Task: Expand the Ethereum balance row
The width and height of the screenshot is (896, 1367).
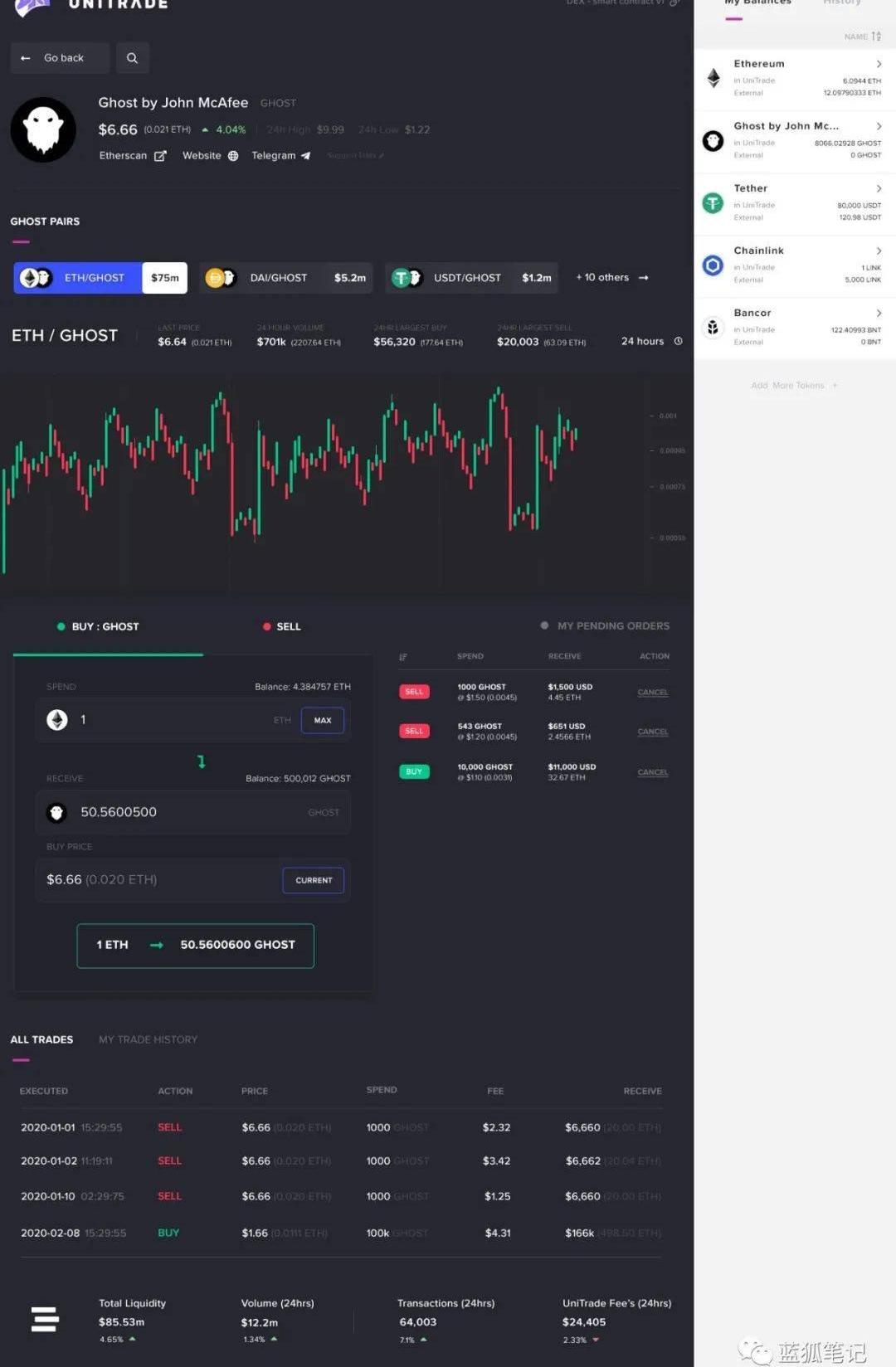Action: coord(879,64)
